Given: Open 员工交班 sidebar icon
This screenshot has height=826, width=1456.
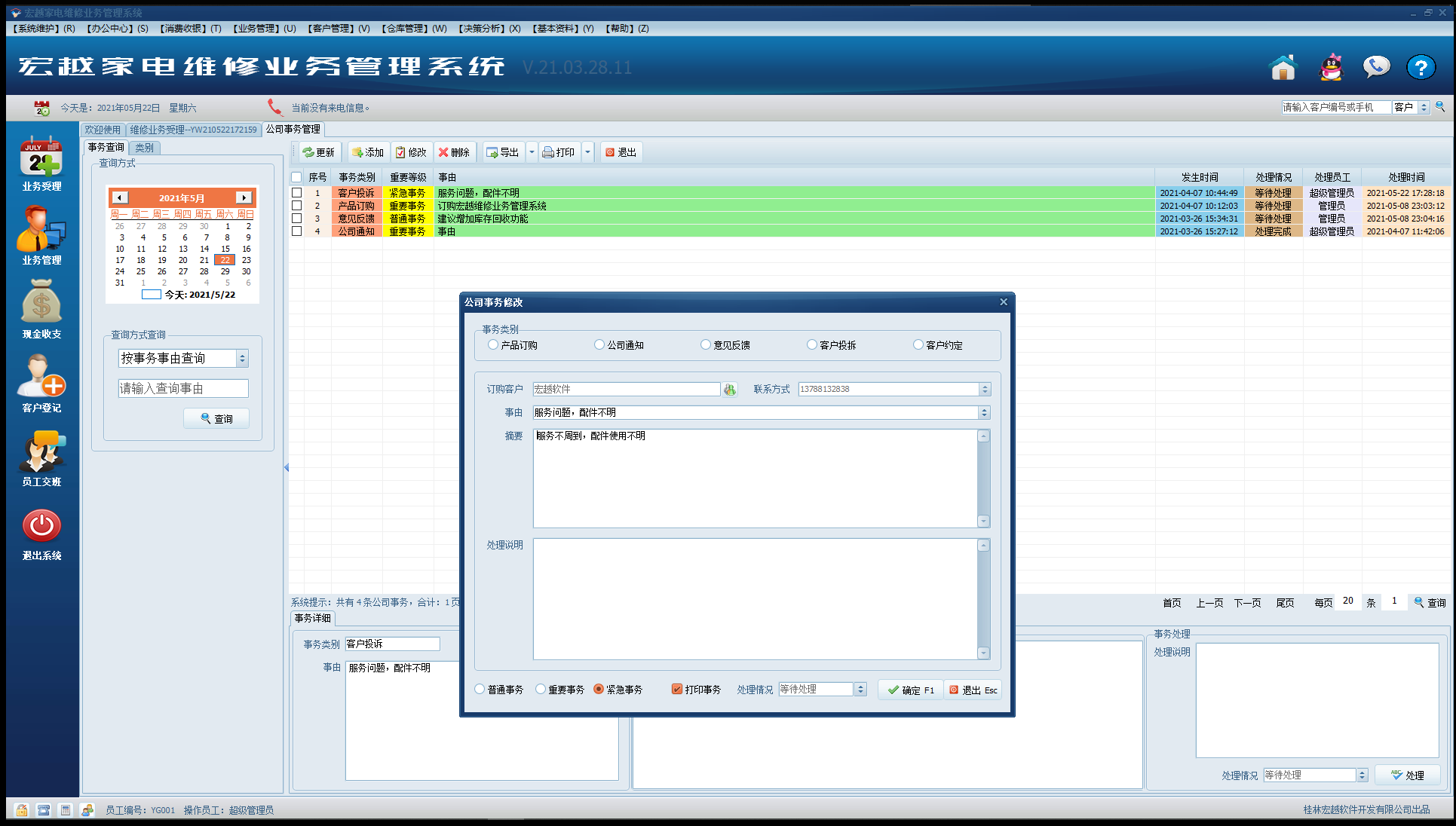Looking at the screenshot, I should 41,451.
